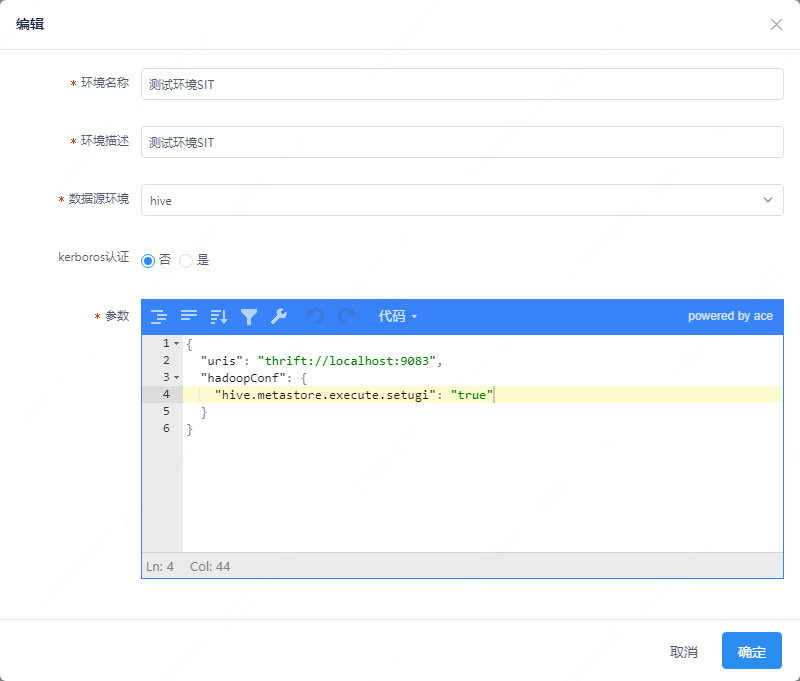Viewport: 800px width, 681px height.
Task: Select the 是 radio for kerberos authentication
Action: coord(186,260)
